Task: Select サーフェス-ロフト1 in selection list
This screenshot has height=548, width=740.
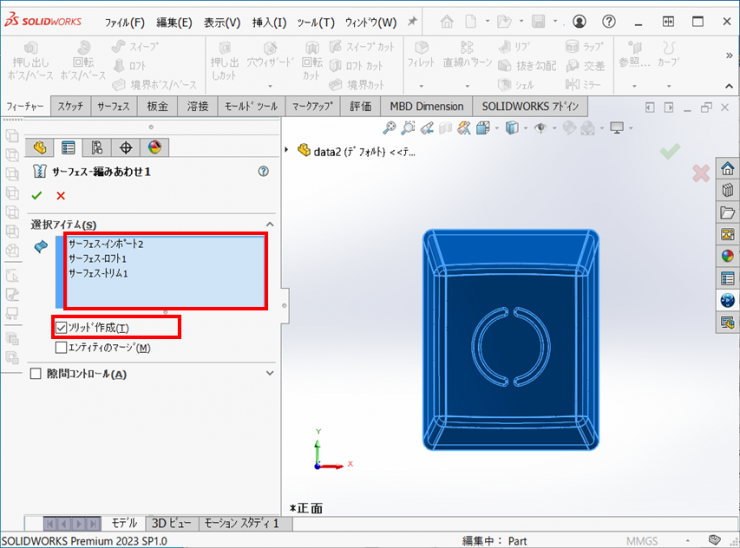Action: click(x=98, y=258)
